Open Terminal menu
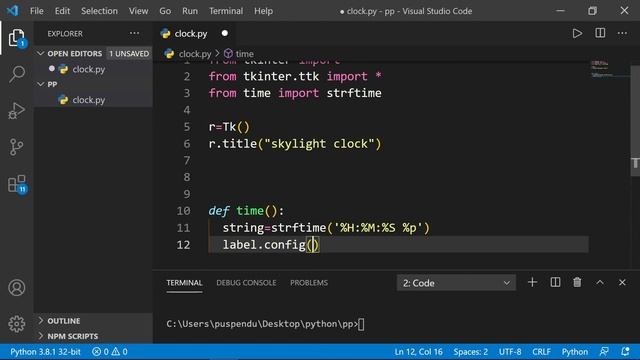This screenshot has height=360, width=640. [x=226, y=11]
